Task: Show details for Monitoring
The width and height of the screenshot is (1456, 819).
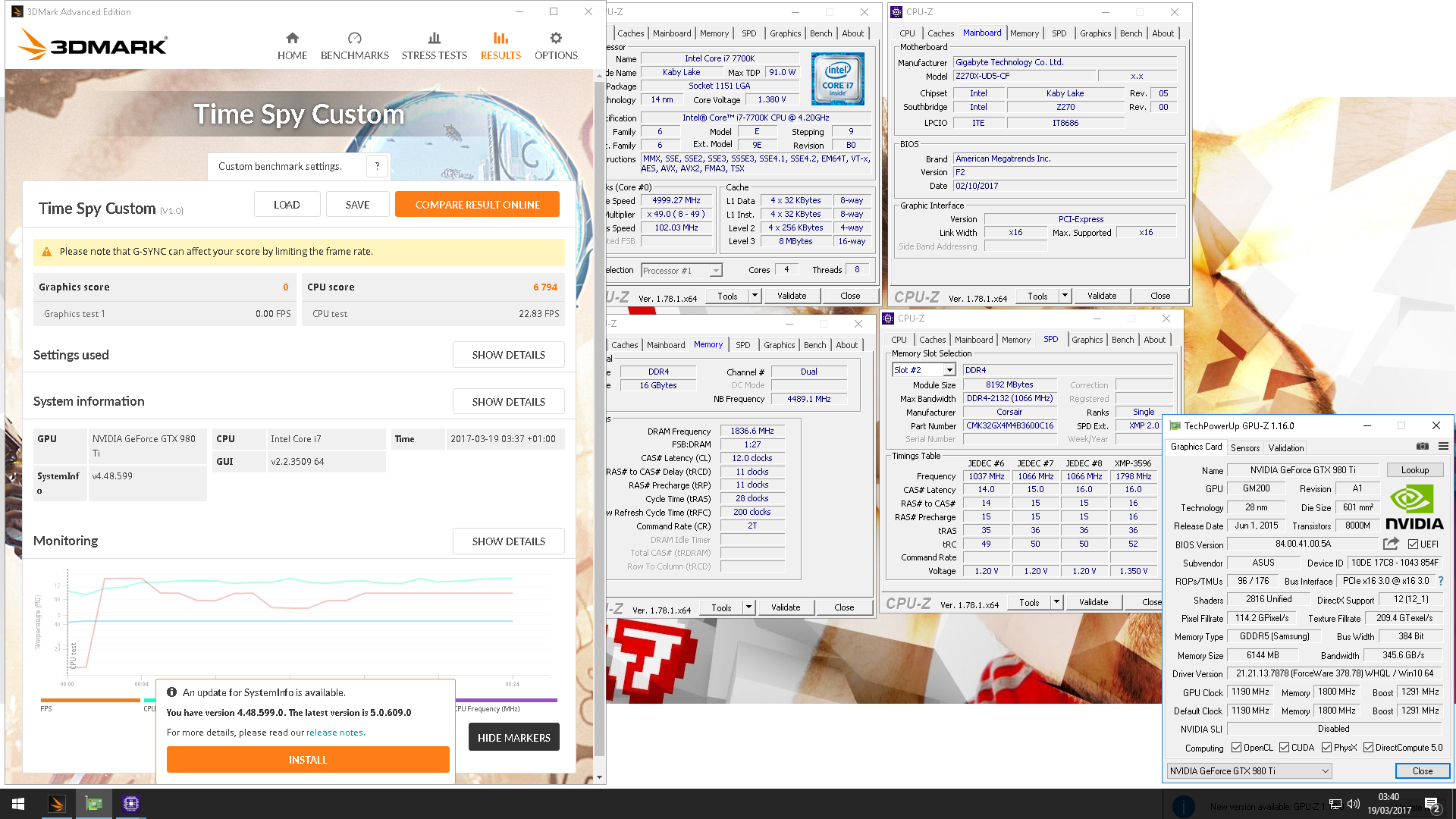Action: pos(508,541)
